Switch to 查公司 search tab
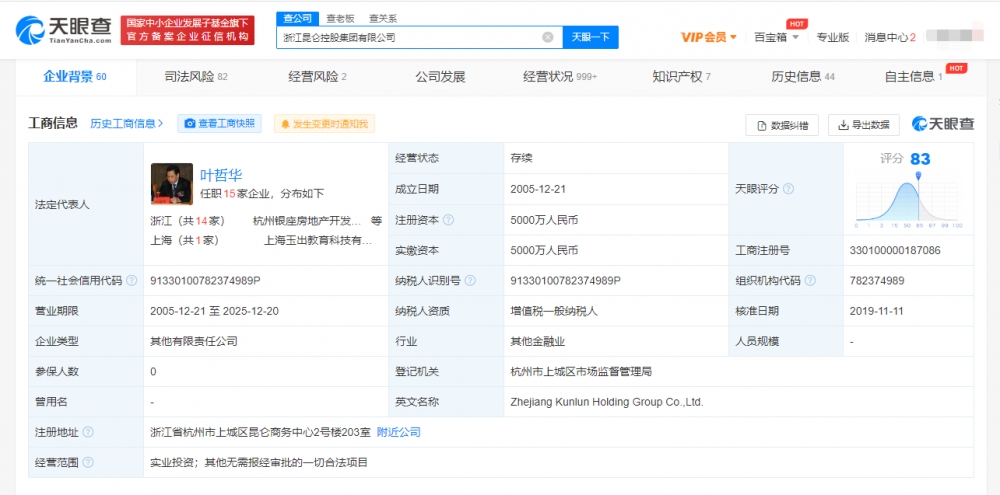The width and height of the screenshot is (1000, 495). click(297, 18)
